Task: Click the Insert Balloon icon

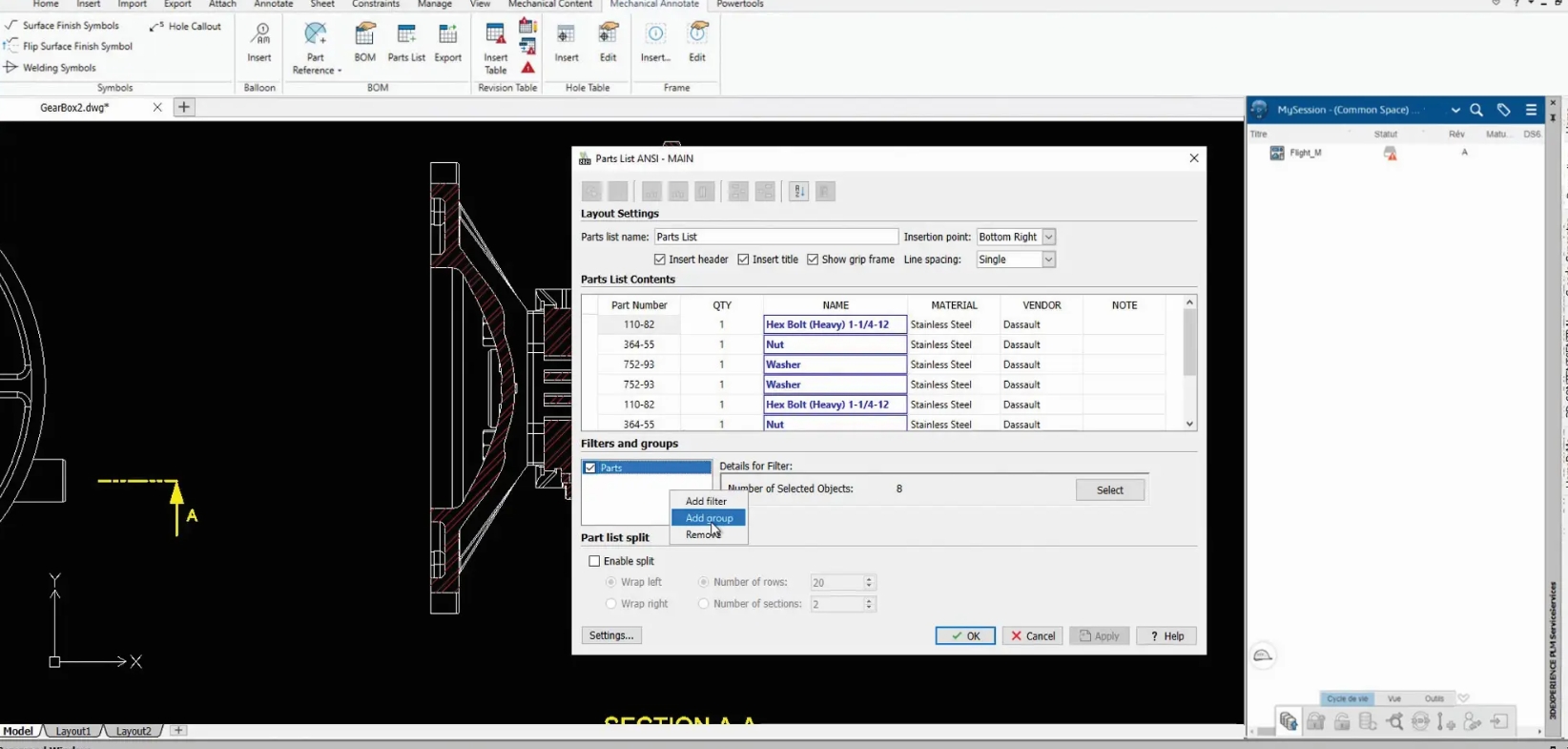Action: (259, 43)
